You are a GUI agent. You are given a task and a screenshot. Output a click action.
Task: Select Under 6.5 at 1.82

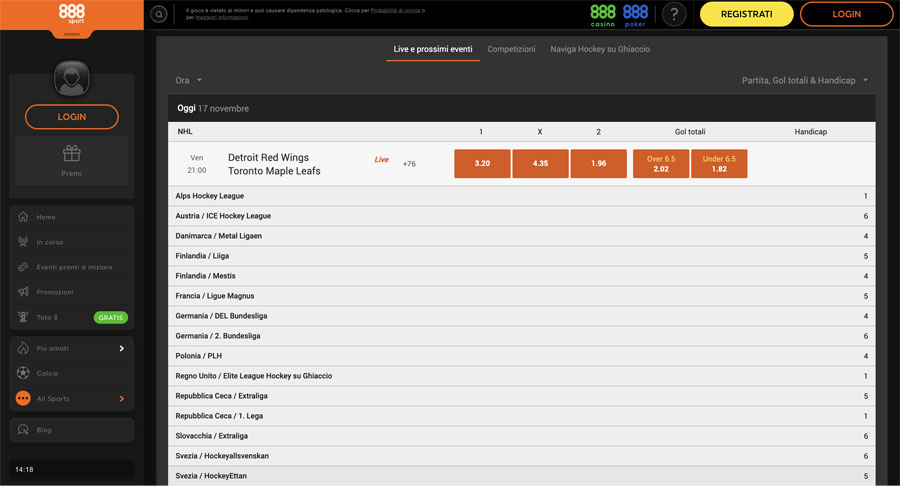tap(719, 164)
